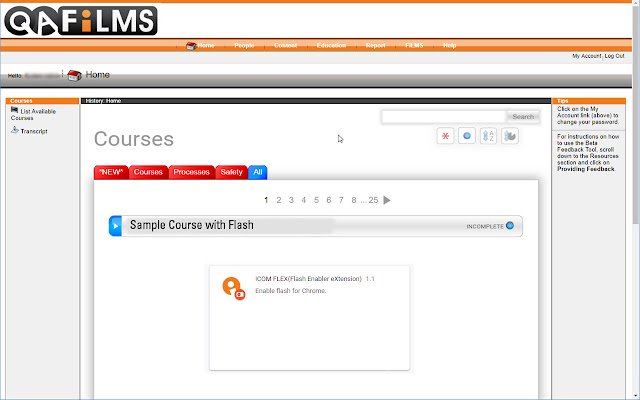Switch to the Processes tab
The width and height of the screenshot is (640, 400).
click(x=191, y=172)
